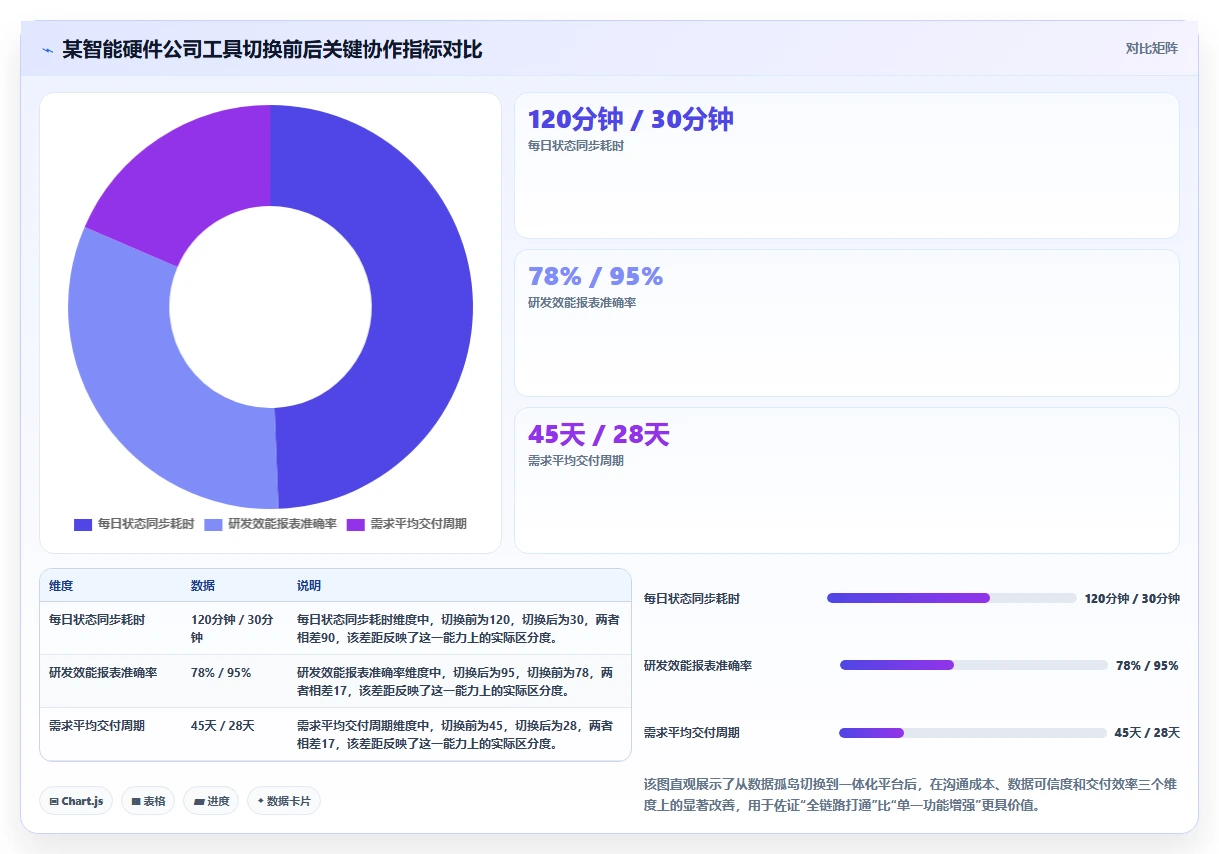Click the 对比矩阵 label in the header
Screen dimensions: 1219x854
pos(1151,48)
